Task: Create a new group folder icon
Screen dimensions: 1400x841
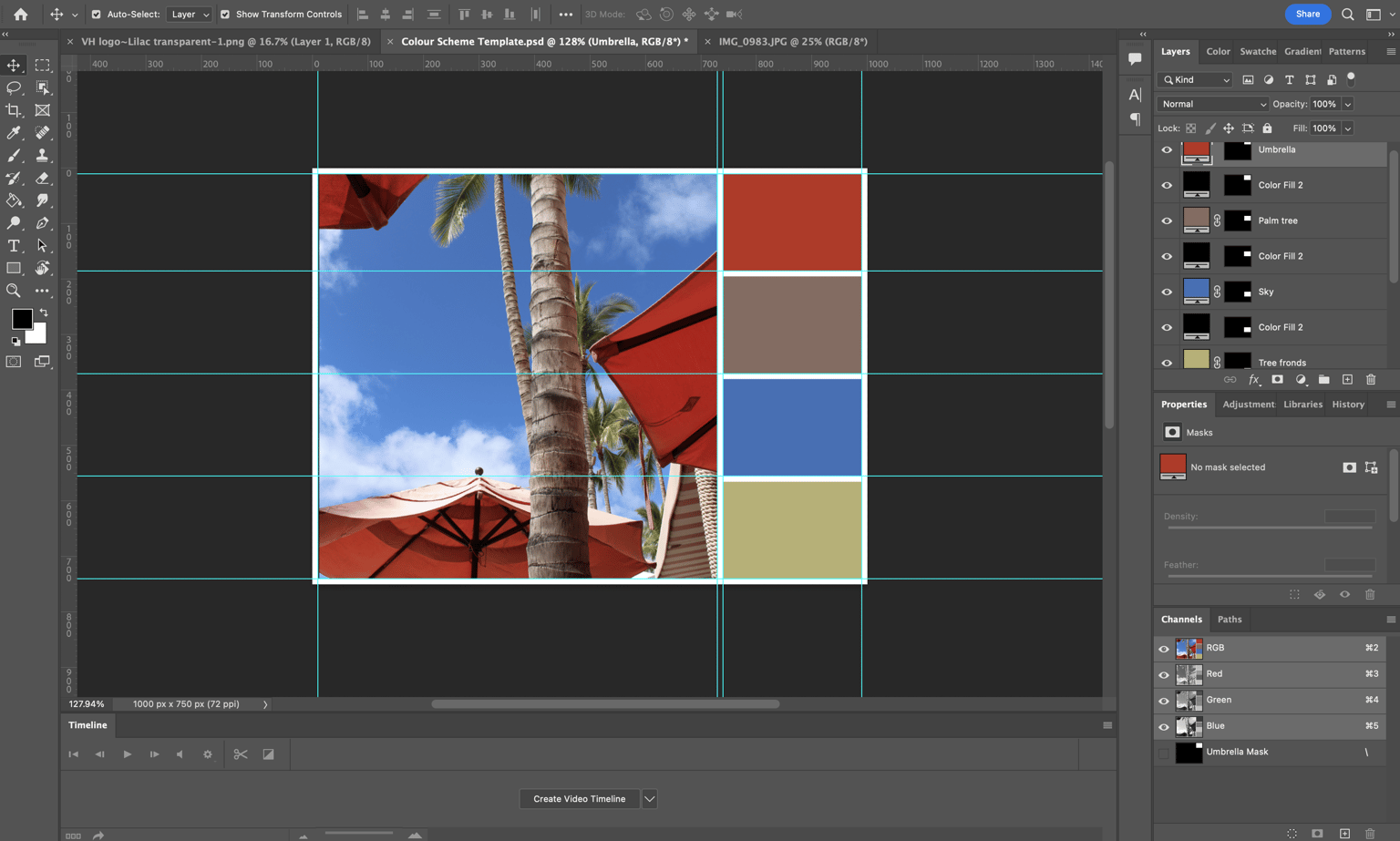Action: pyautogui.click(x=1323, y=380)
